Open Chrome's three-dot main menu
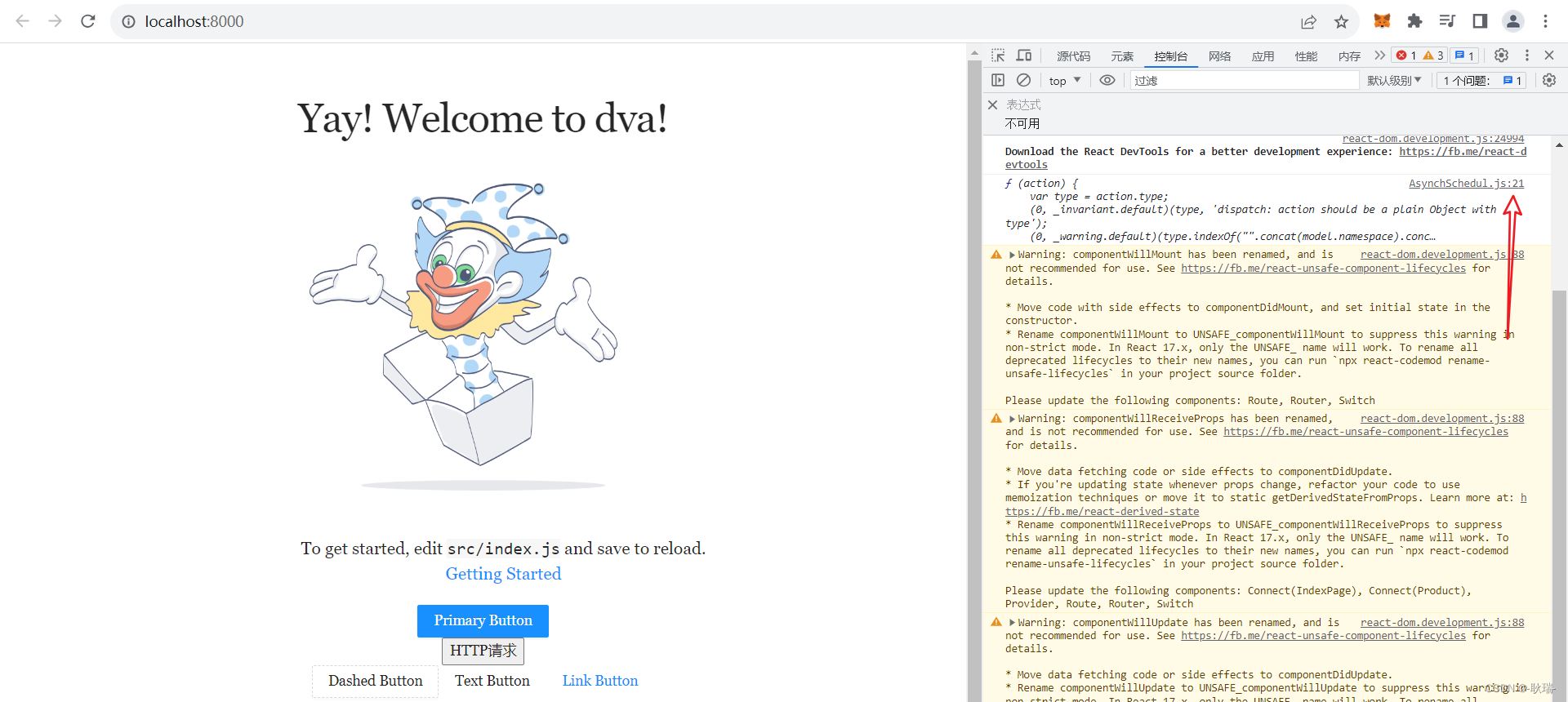 click(1546, 21)
